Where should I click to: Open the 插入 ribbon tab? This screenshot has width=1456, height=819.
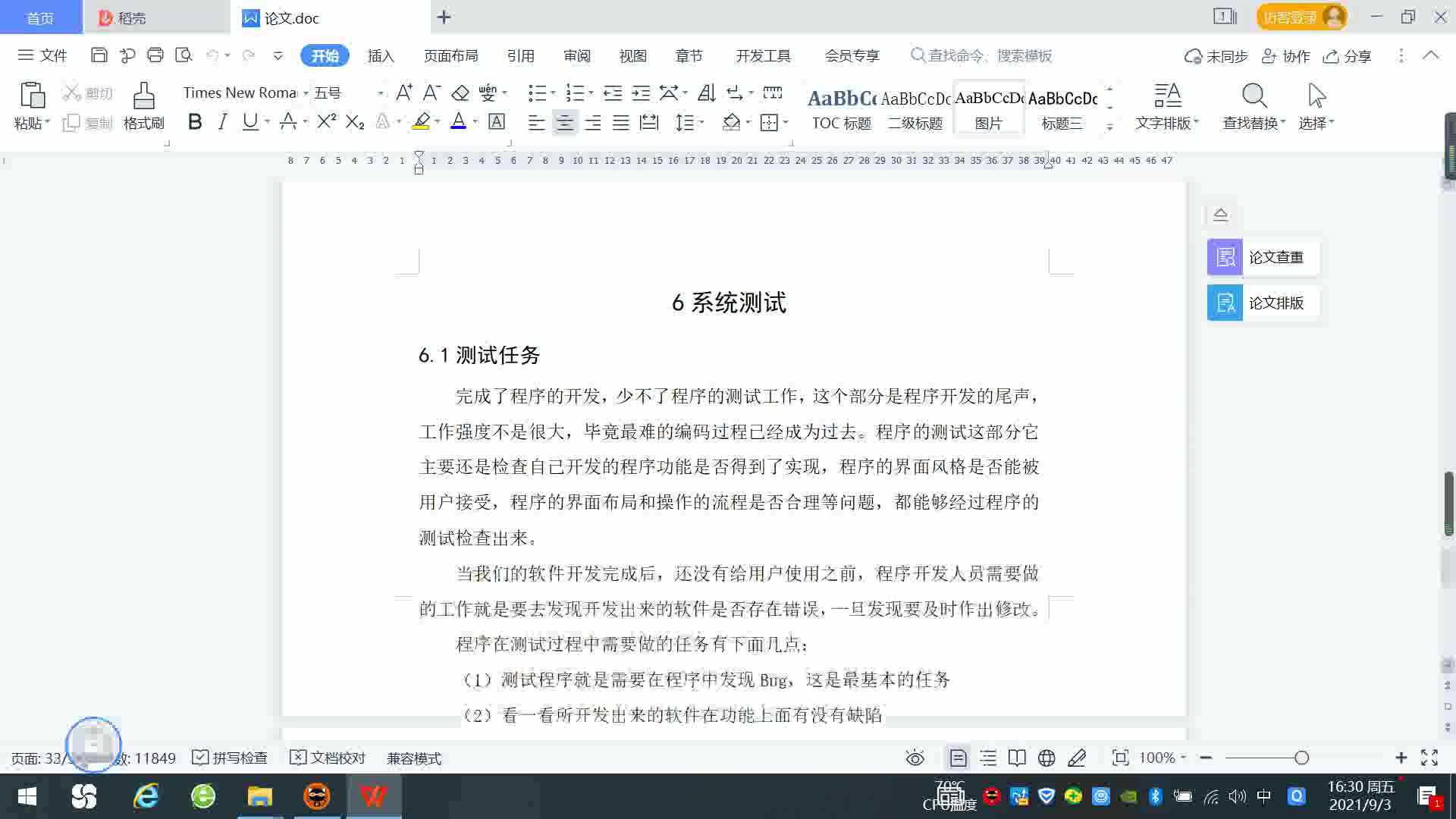(x=381, y=56)
